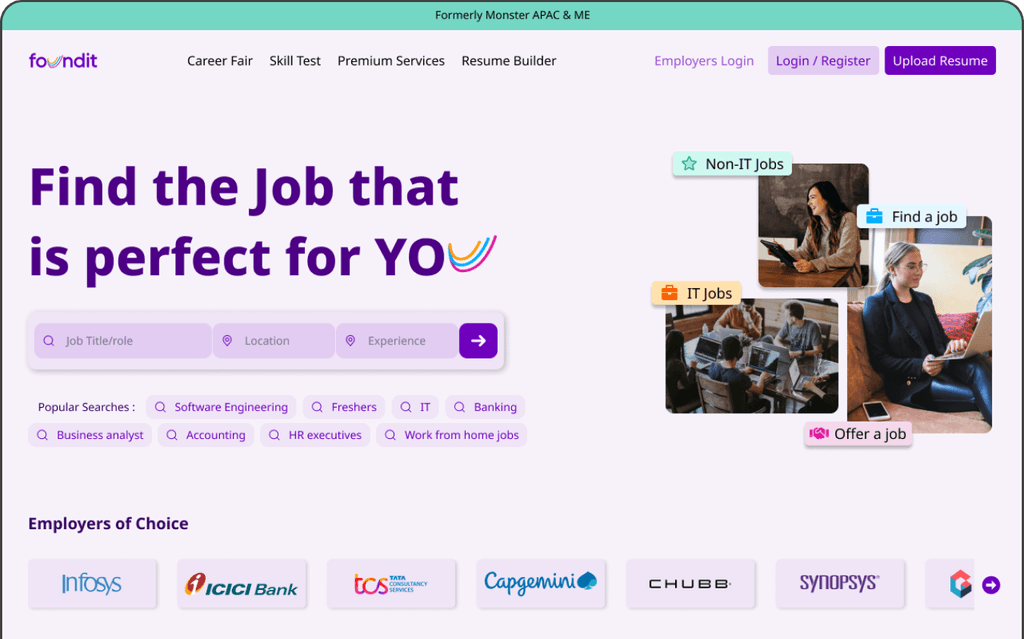The width and height of the screenshot is (1024, 639).
Task: Choose the Work from home jobs chip
Action: tap(451, 435)
